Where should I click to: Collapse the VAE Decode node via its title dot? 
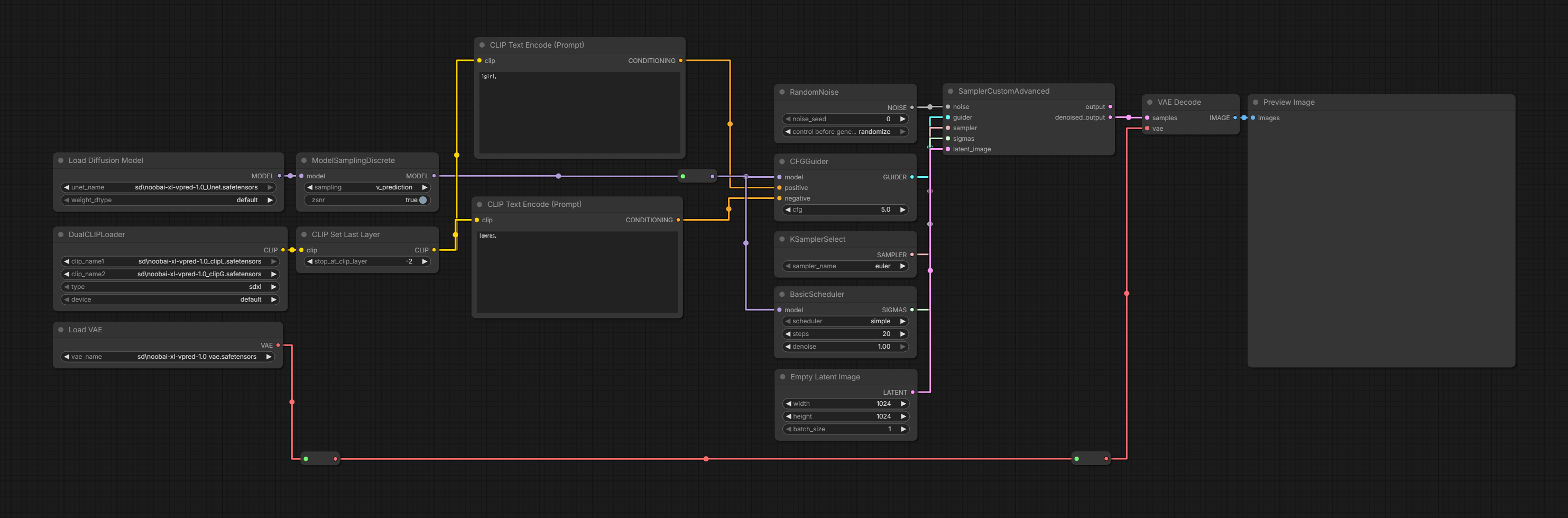pos(1150,102)
